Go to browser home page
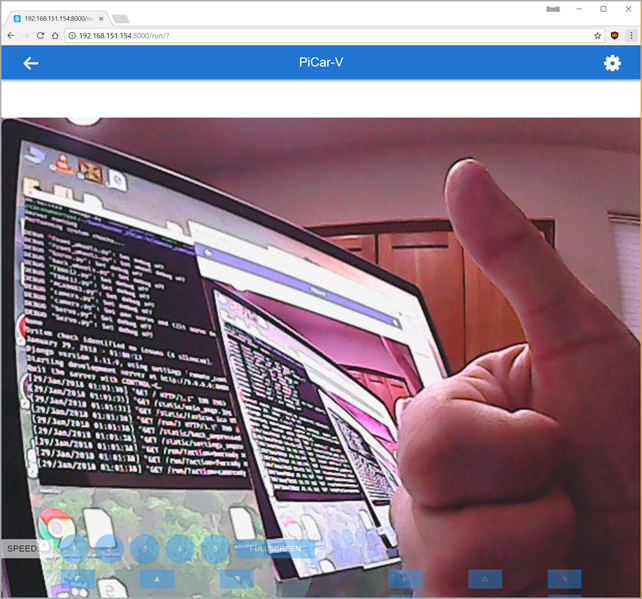 (x=55, y=36)
